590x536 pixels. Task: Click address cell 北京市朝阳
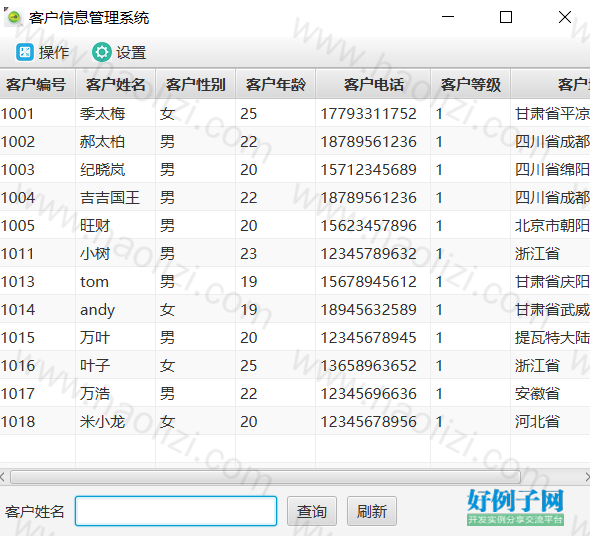pos(550,225)
